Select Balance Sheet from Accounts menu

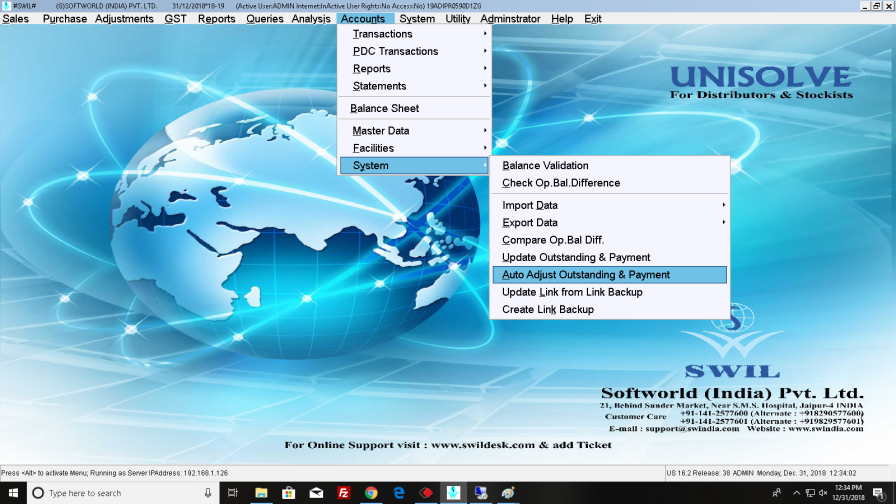pyautogui.click(x=414, y=109)
